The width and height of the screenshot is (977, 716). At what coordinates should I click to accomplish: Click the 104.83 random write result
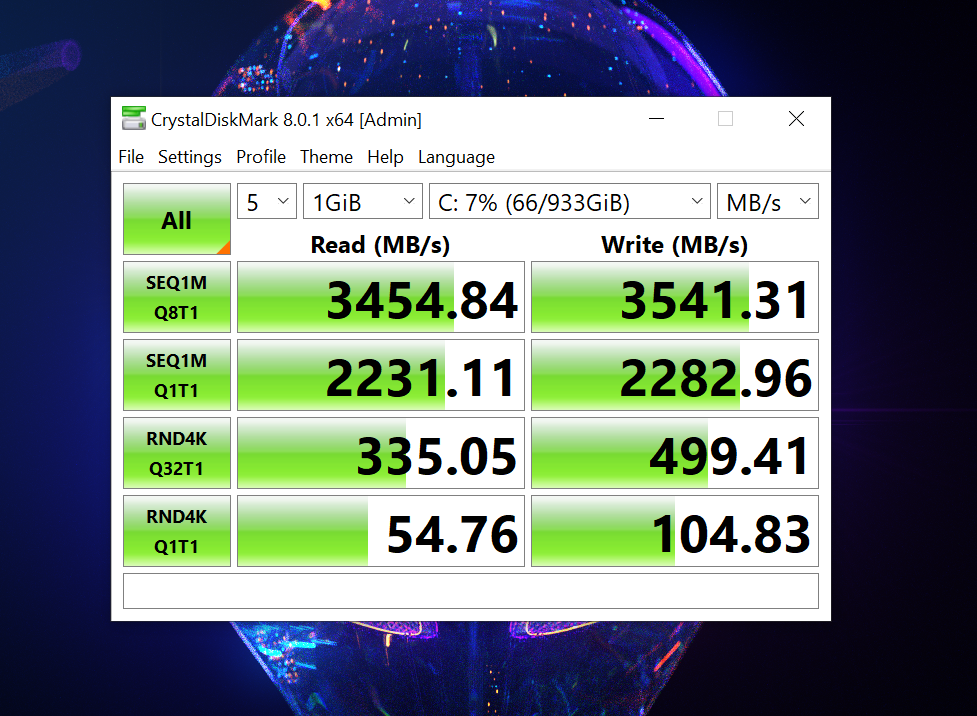675,531
